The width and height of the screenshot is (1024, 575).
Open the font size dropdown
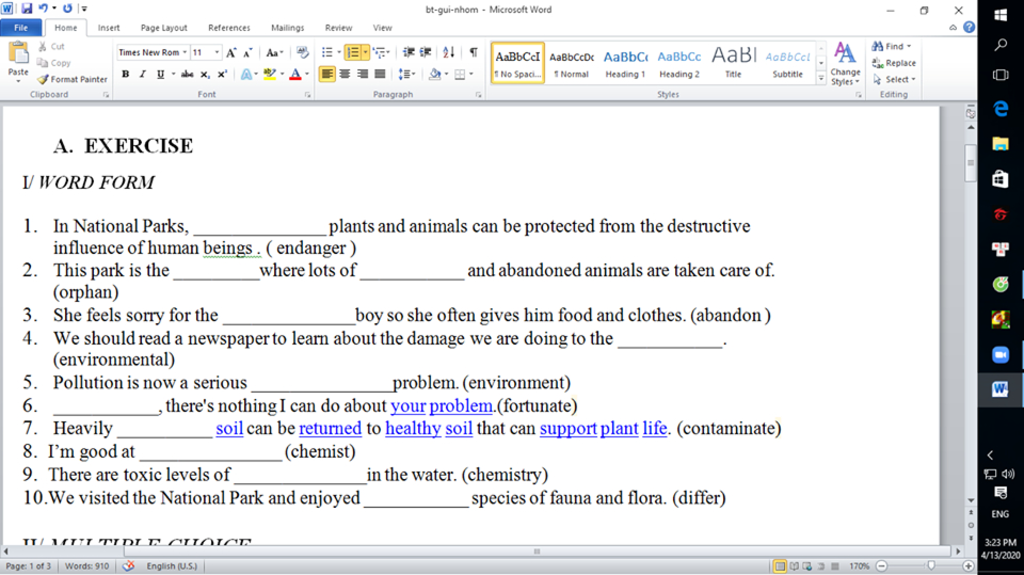pos(217,52)
